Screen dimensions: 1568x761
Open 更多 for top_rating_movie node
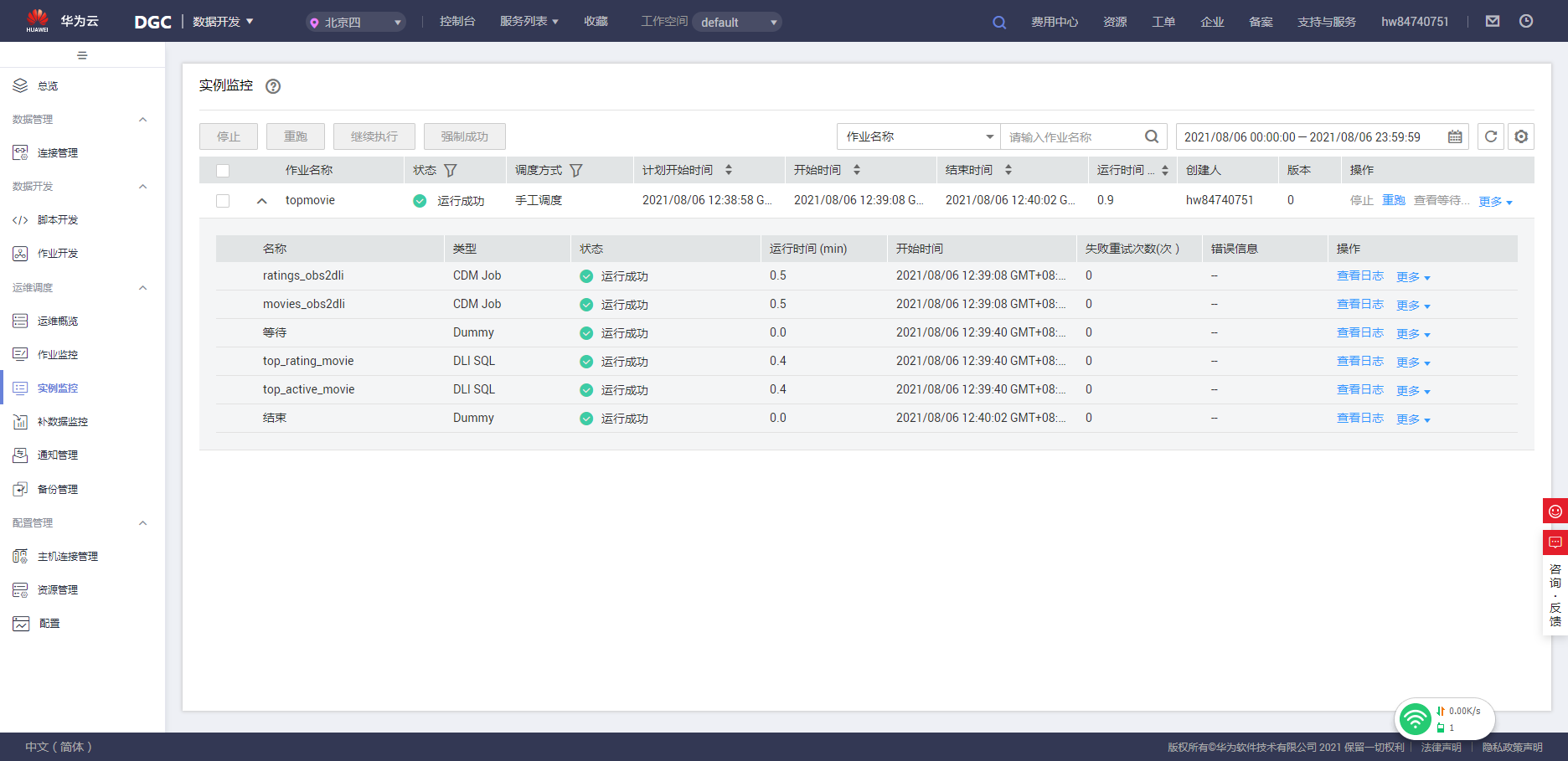pyautogui.click(x=1413, y=363)
